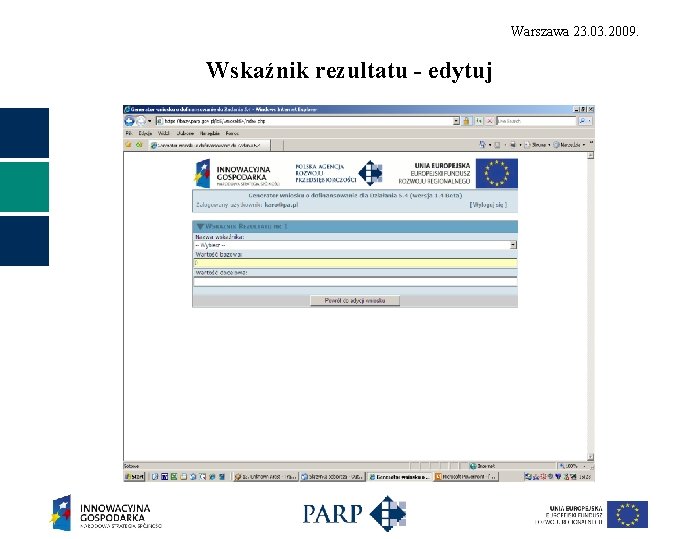Refresh the page with the green arrows icon
Screen dimensions: 700x539
tap(479, 121)
